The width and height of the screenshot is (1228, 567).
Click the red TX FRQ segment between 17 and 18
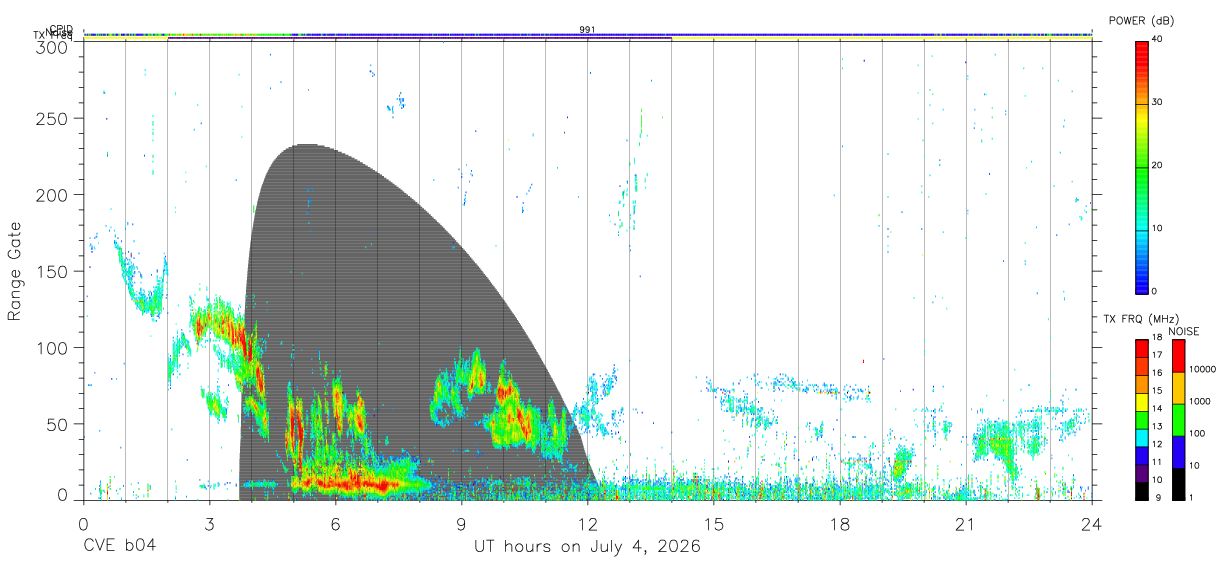[x=1142, y=348]
